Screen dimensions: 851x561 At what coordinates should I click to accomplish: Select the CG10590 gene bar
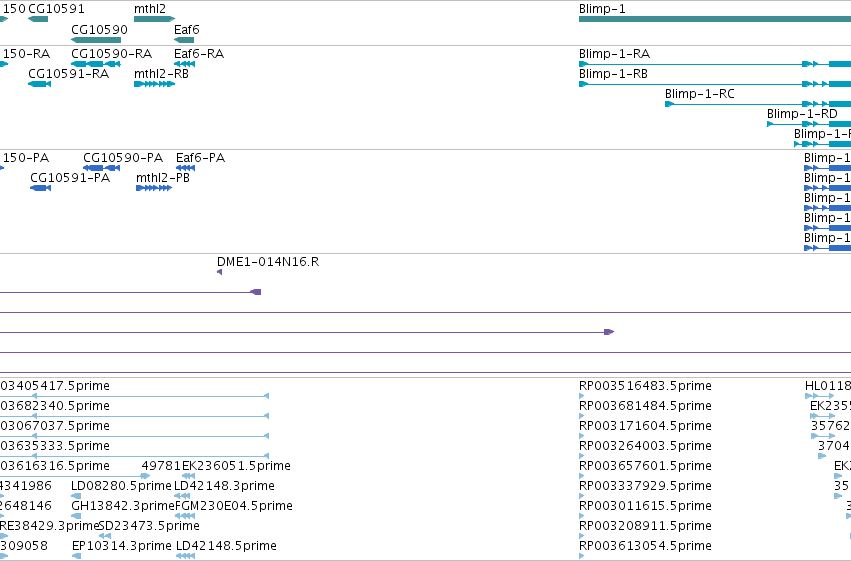[x=96, y=40]
